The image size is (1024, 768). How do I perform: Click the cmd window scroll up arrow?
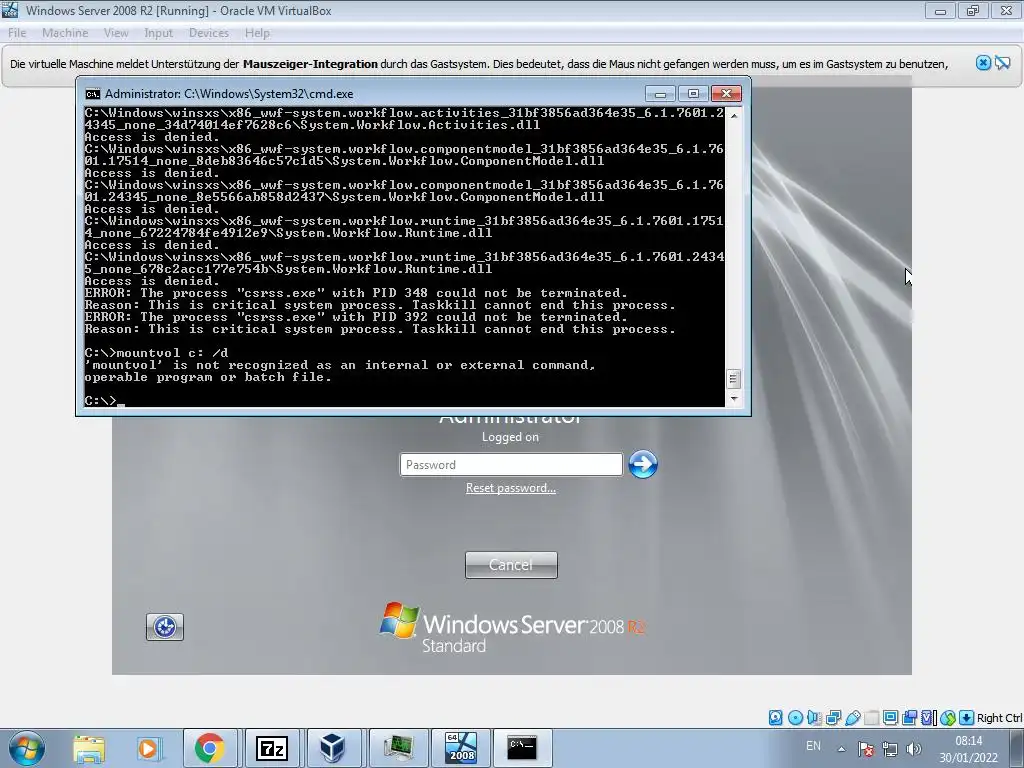[x=734, y=115]
